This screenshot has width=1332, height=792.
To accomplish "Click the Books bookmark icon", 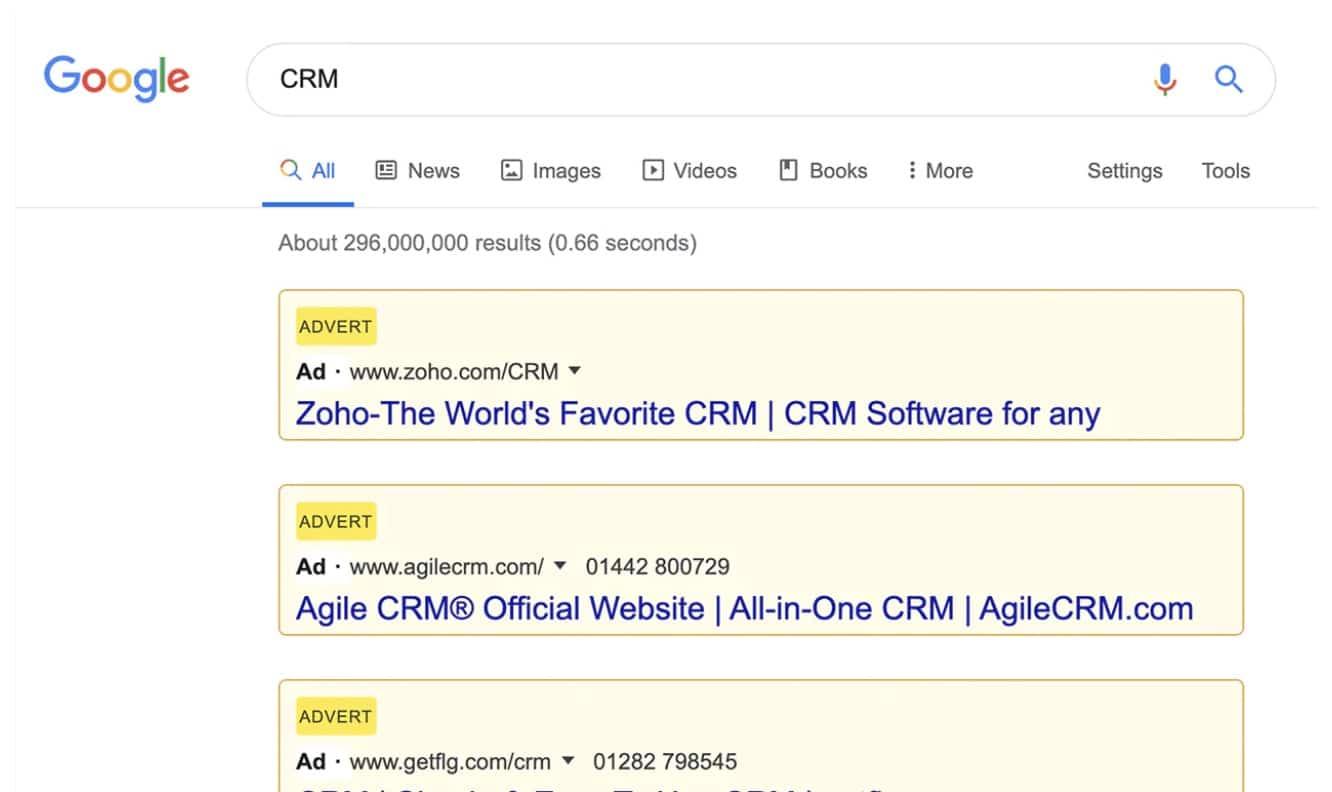I will pos(789,170).
